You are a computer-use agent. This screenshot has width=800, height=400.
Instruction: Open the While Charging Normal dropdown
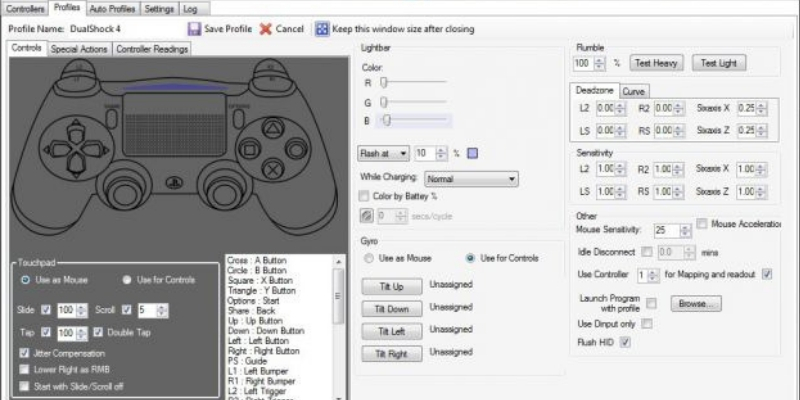[x=471, y=179]
